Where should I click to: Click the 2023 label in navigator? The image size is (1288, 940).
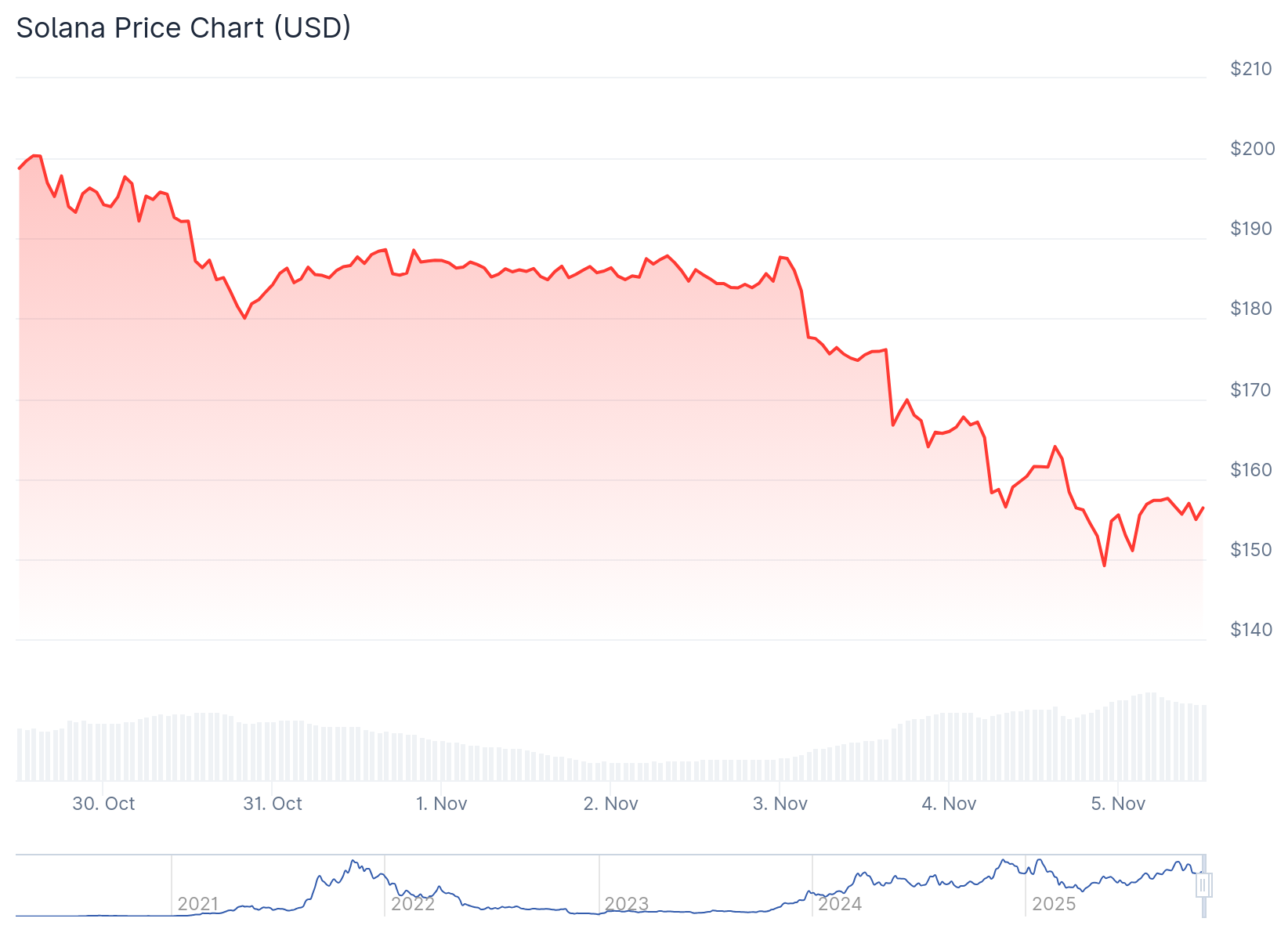click(627, 904)
